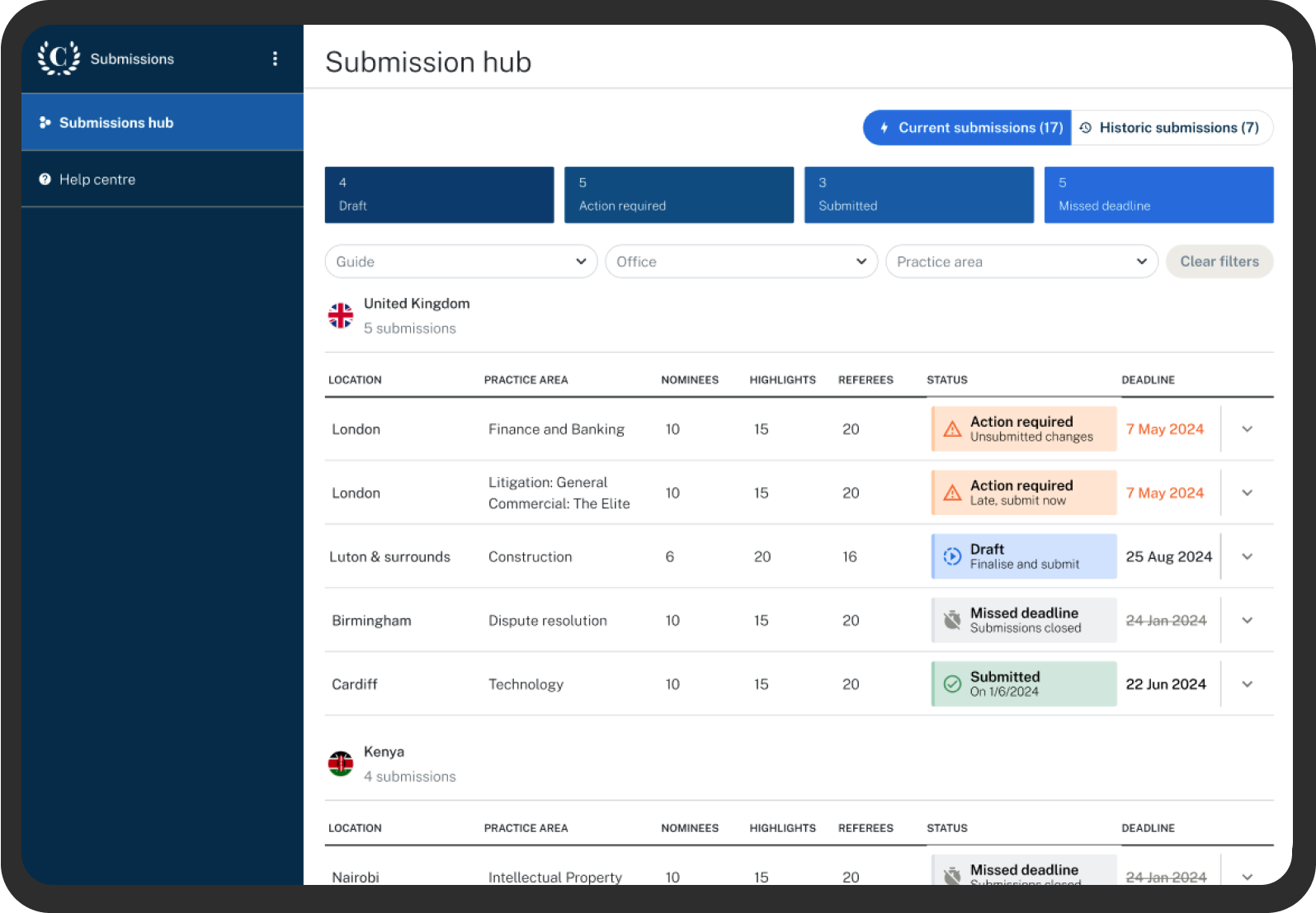Viewport: 1316px width, 913px height.
Task: Click the Intellectual Property practice area
Action: [x=555, y=877]
